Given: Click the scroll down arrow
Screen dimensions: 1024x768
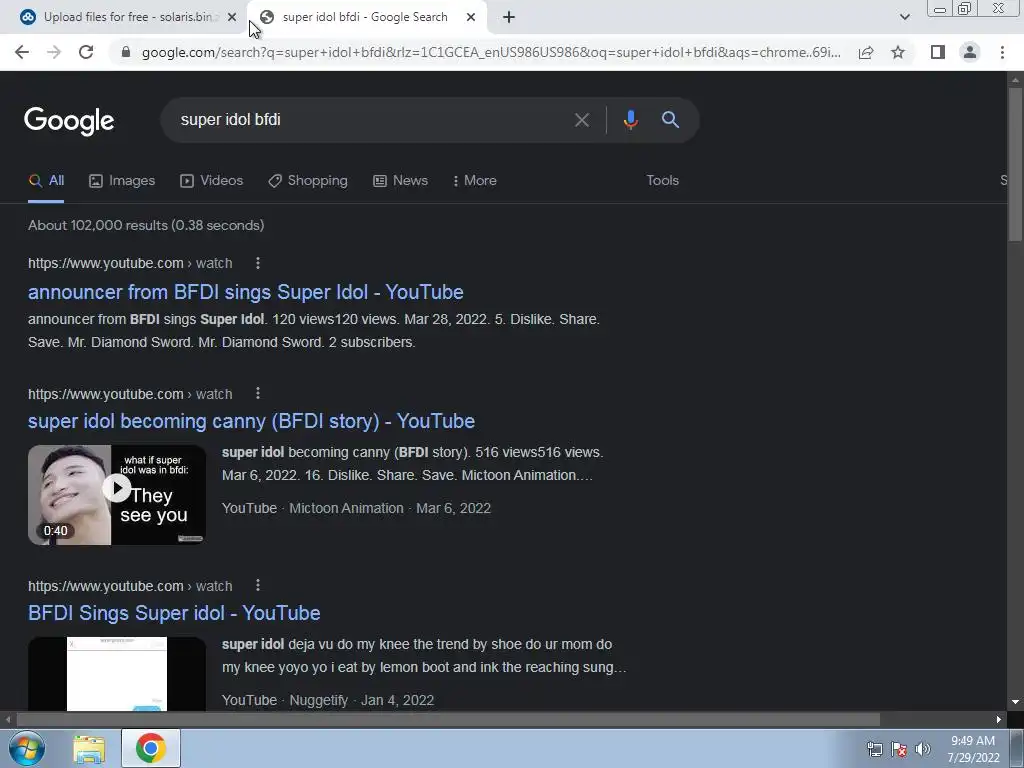Looking at the screenshot, I should click(x=1015, y=702).
